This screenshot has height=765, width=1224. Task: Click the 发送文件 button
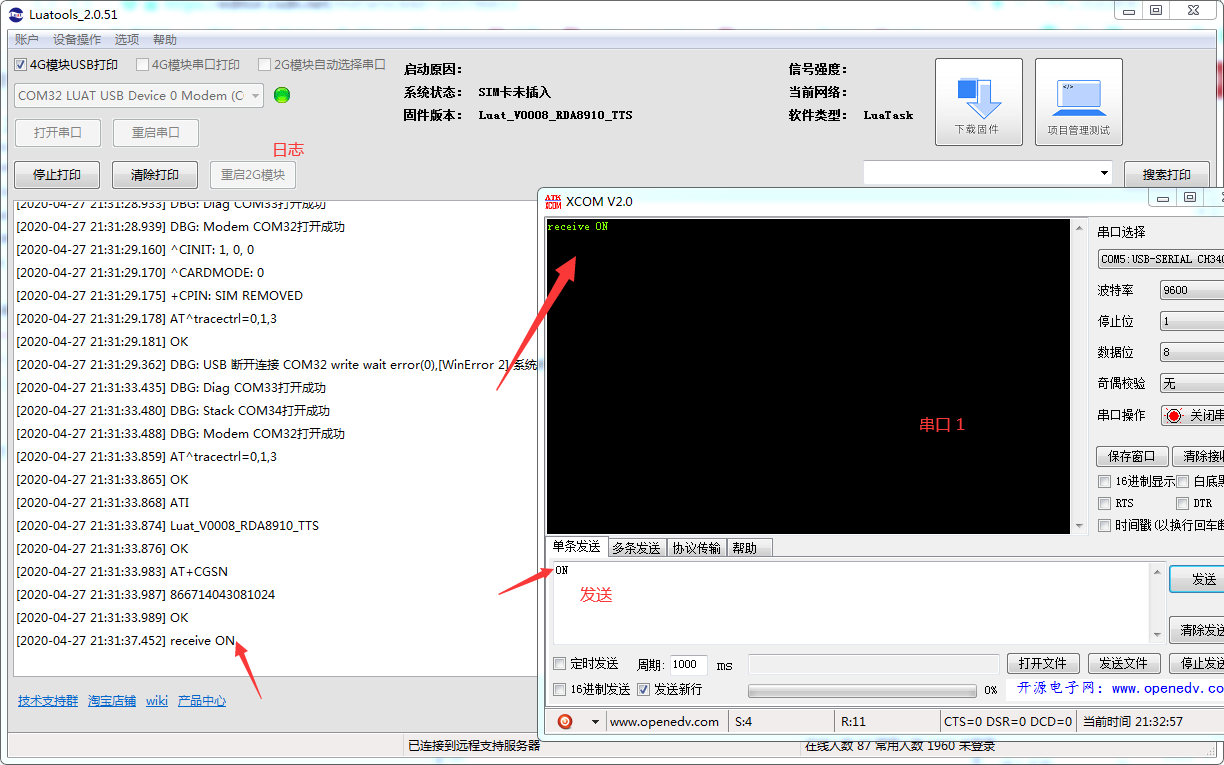point(1124,663)
